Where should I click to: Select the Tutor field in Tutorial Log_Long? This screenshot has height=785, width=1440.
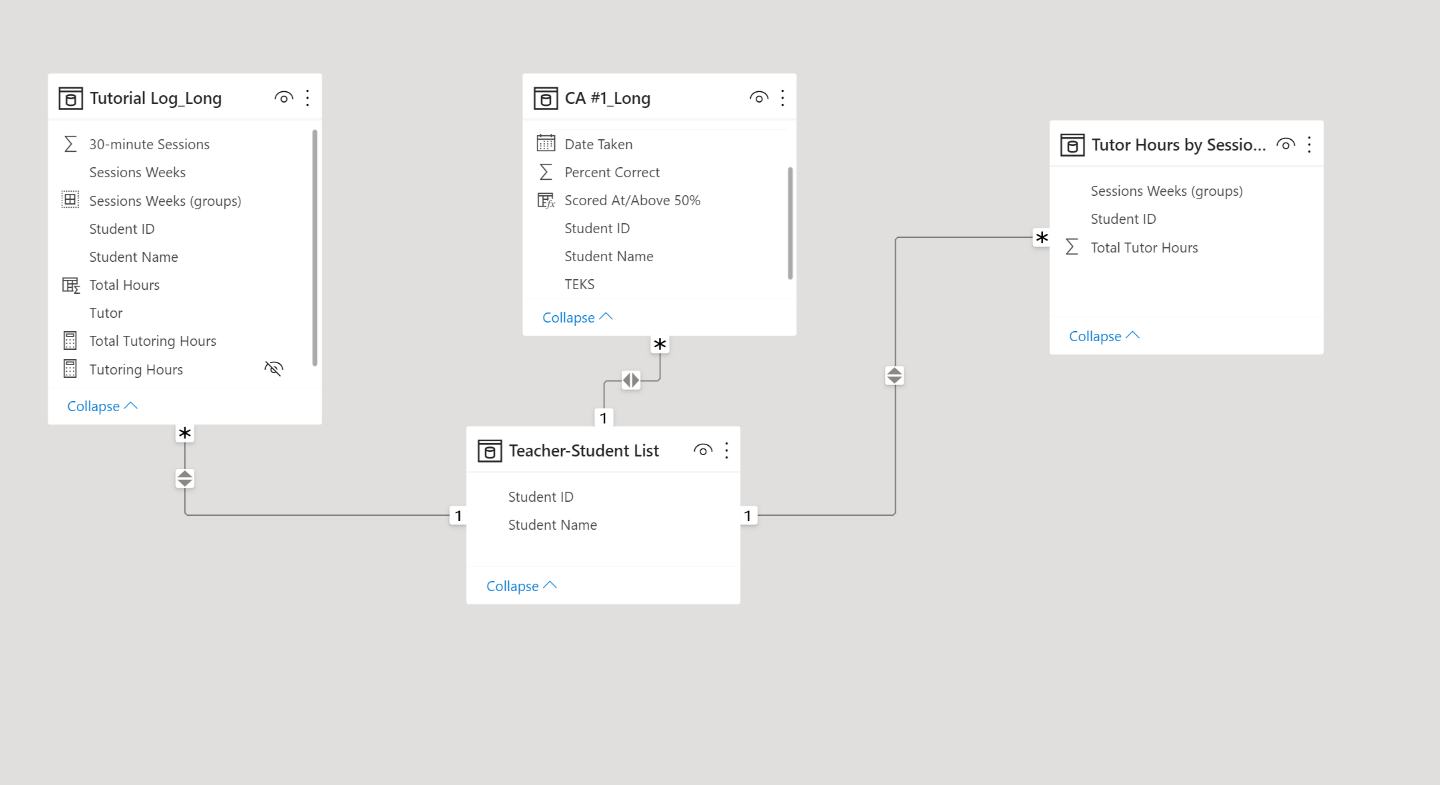click(106, 313)
